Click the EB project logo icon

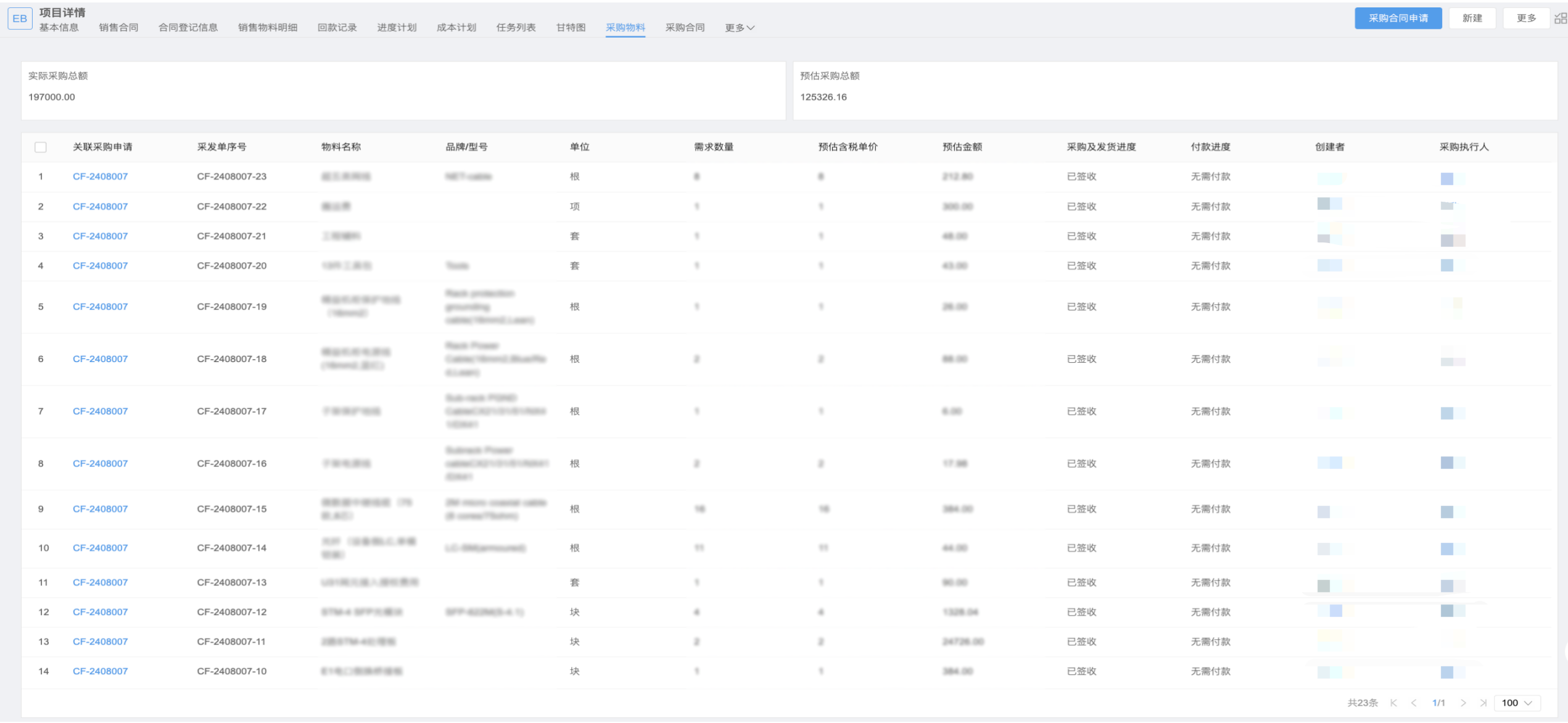(20, 19)
